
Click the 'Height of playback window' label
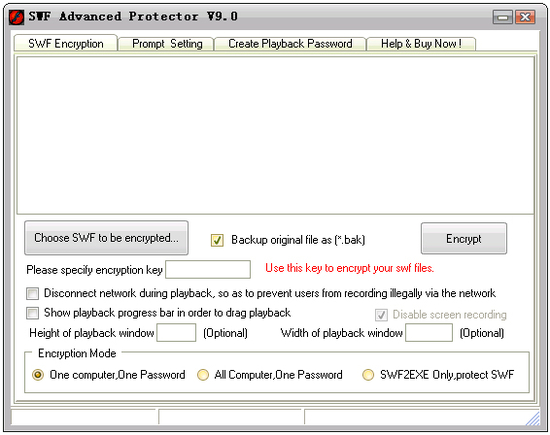(x=92, y=333)
